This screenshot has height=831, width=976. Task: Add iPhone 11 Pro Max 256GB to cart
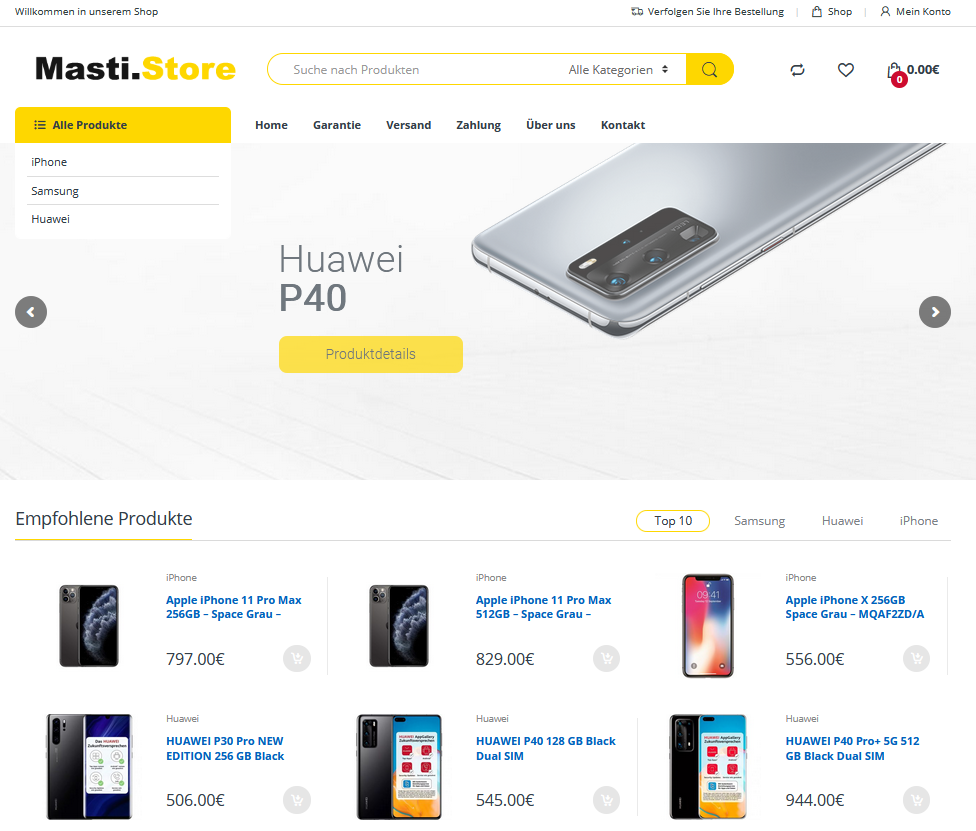pyautogui.click(x=297, y=658)
